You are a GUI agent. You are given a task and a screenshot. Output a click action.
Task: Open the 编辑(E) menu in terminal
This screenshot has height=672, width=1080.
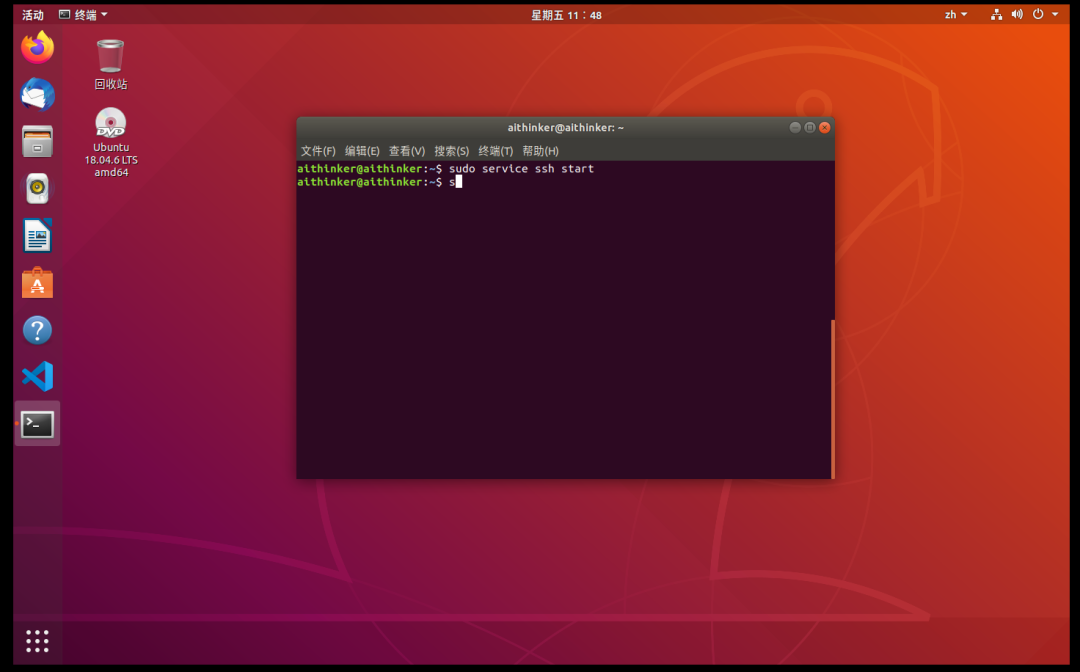[x=362, y=151]
